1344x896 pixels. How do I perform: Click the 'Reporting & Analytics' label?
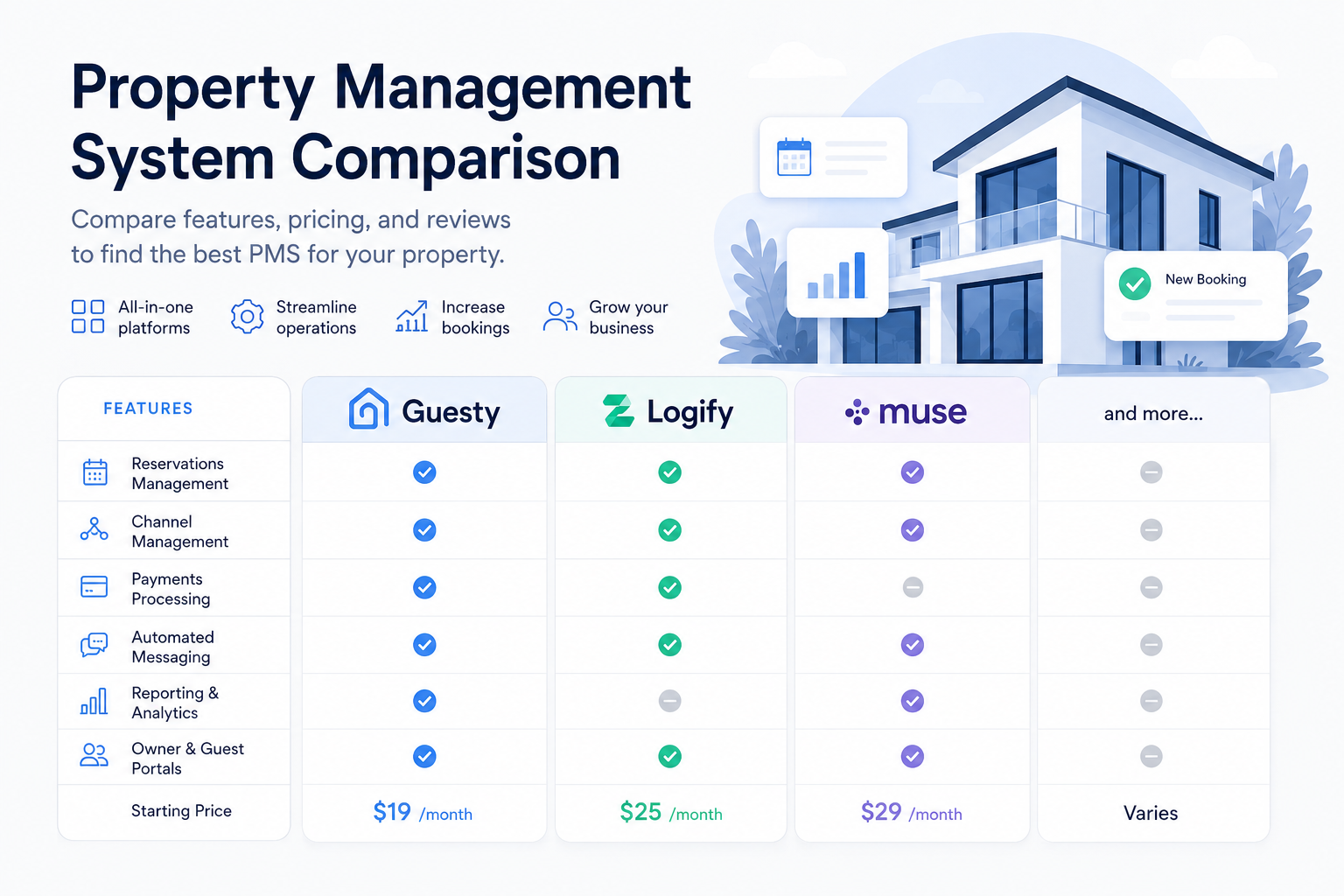coord(175,703)
